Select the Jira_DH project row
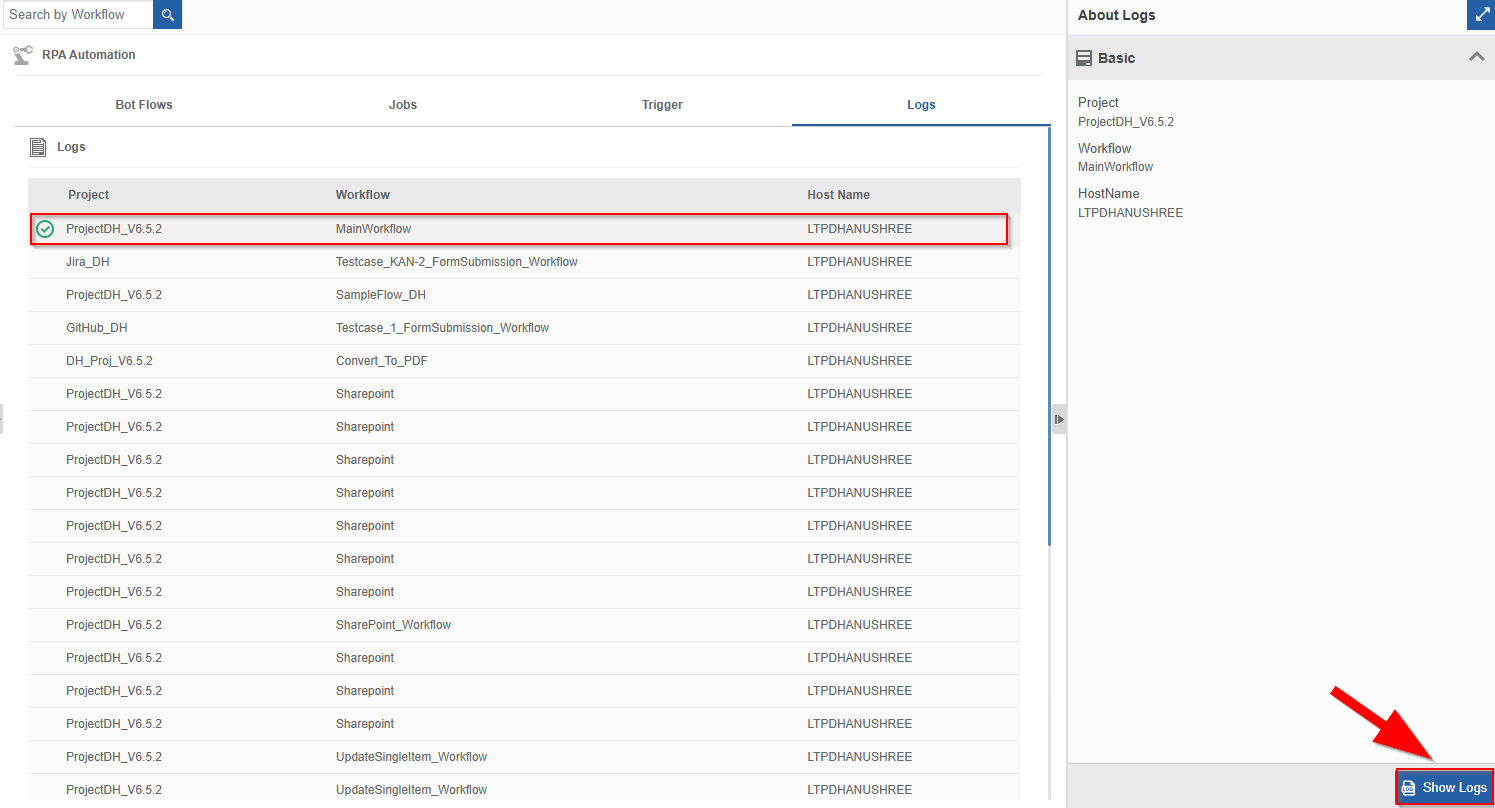Screen dimensions: 1495x808 524,262
